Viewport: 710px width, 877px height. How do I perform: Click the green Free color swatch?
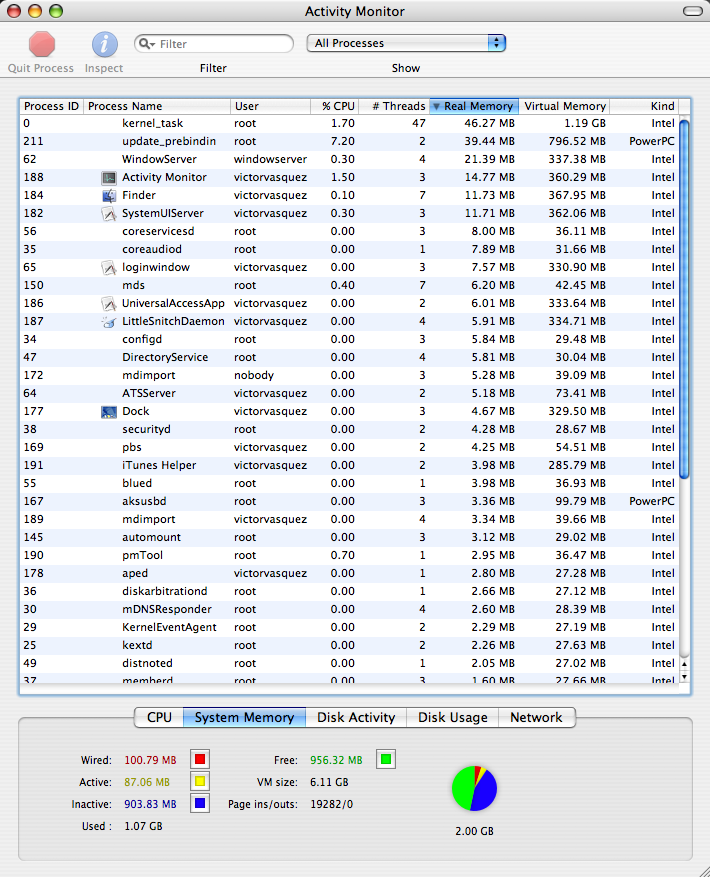click(x=385, y=760)
